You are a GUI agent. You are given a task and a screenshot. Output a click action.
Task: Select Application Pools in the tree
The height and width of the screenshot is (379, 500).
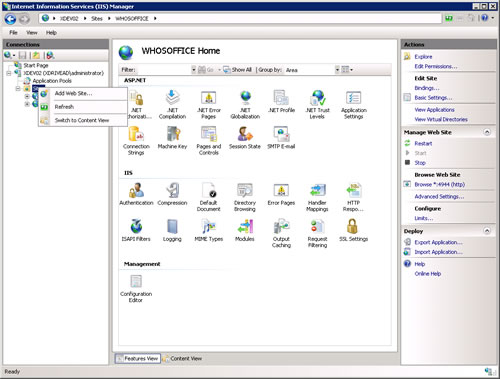click(x=52, y=81)
